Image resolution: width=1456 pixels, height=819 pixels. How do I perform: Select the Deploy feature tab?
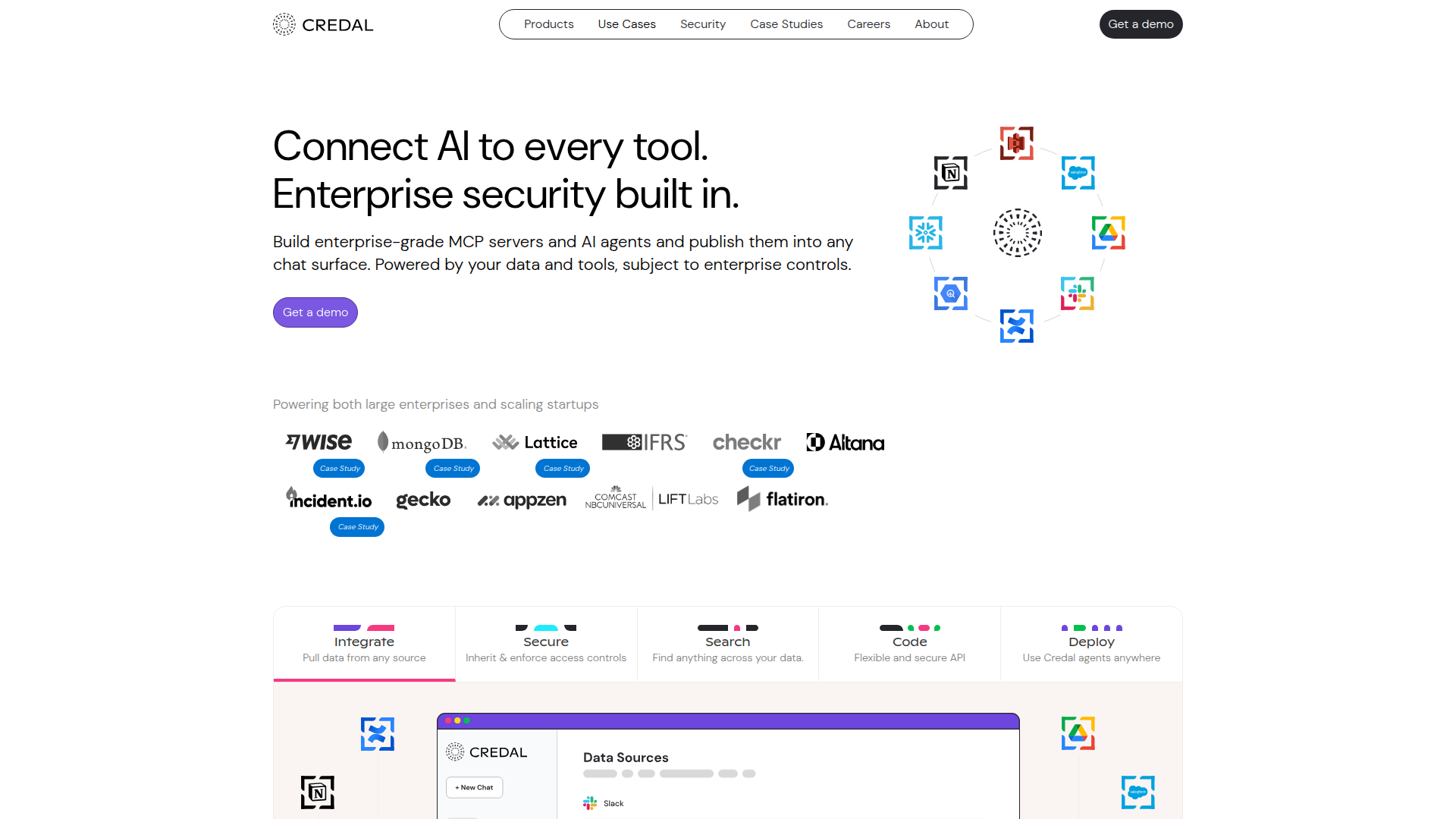[1090, 644]
